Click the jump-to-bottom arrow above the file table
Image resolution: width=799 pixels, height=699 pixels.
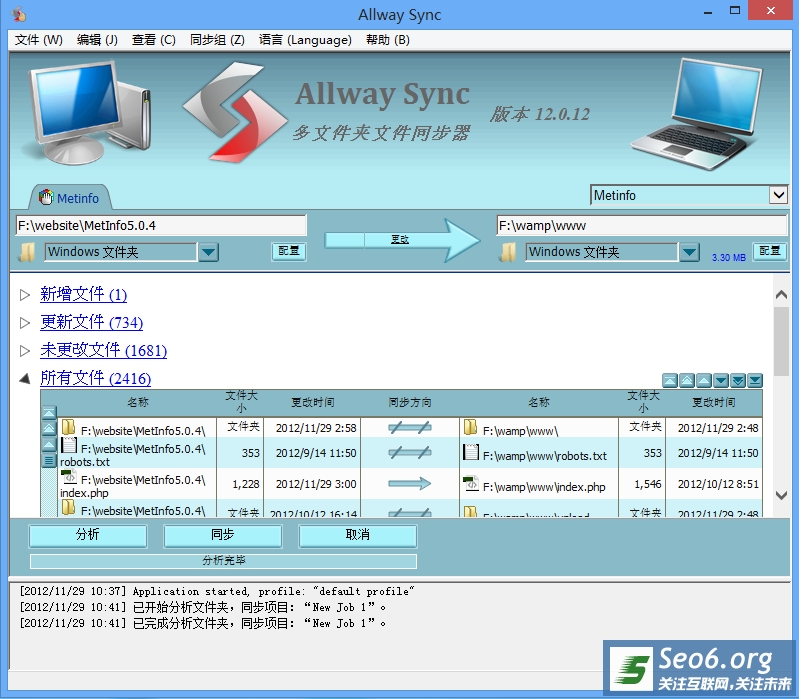(755, 380)
